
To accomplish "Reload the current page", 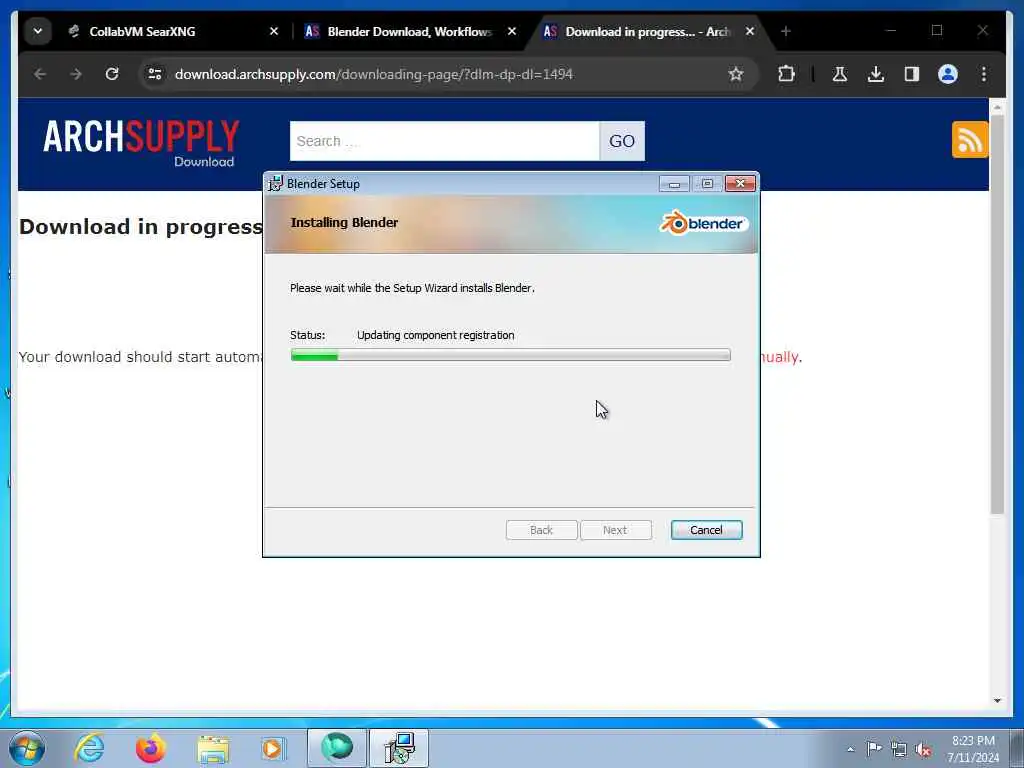I will point(112,74).
